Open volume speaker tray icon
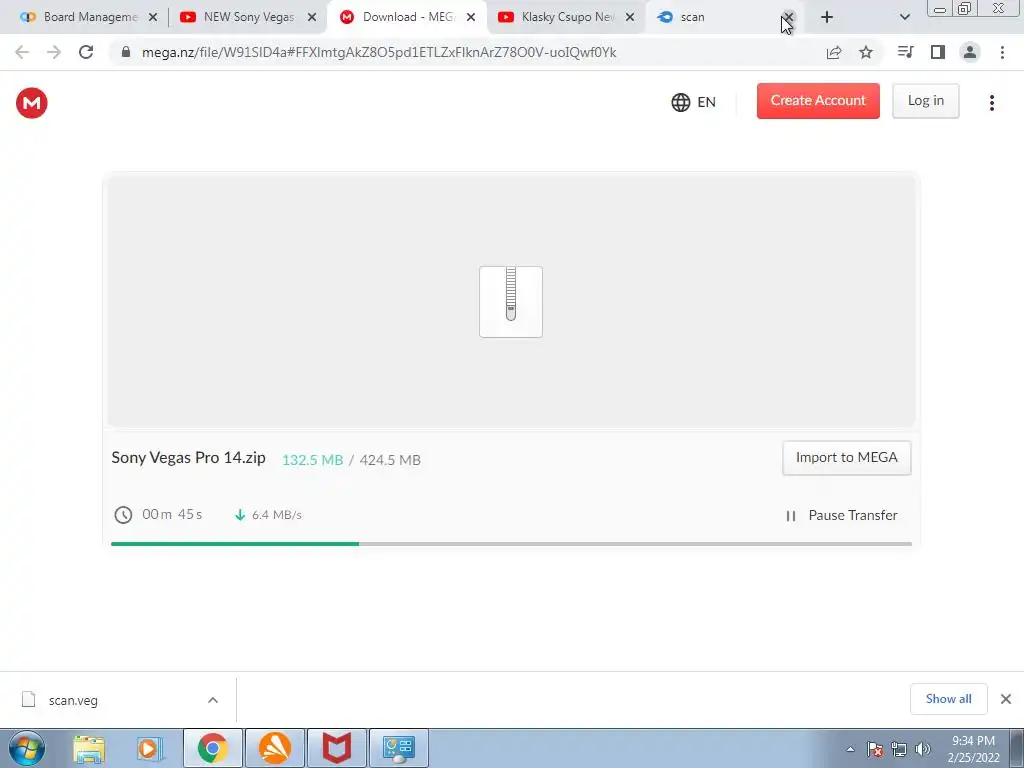This screenshot has width=1024, height=768. click(x=922, y=749)
